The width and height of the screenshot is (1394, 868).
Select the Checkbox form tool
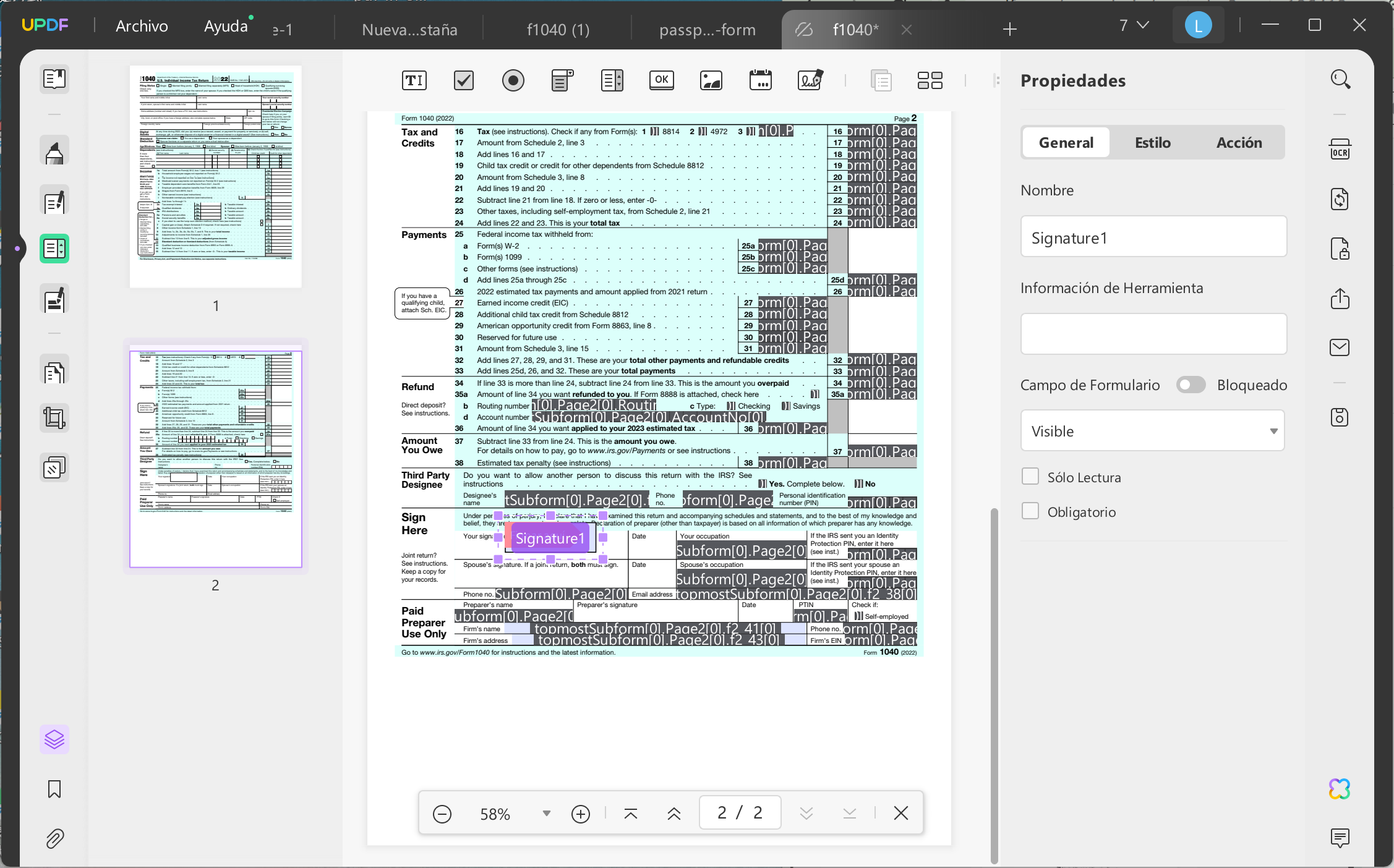[463, 80]
